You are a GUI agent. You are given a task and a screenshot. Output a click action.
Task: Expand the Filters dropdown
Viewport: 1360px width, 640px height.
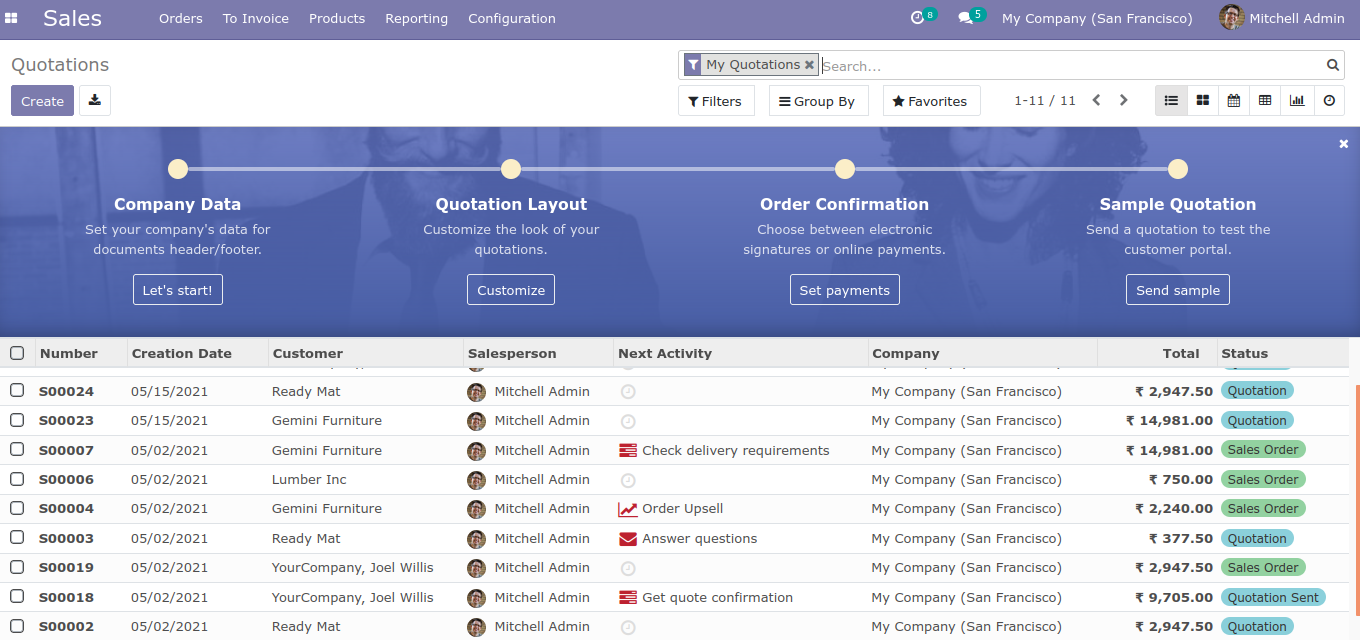[715, 101]
